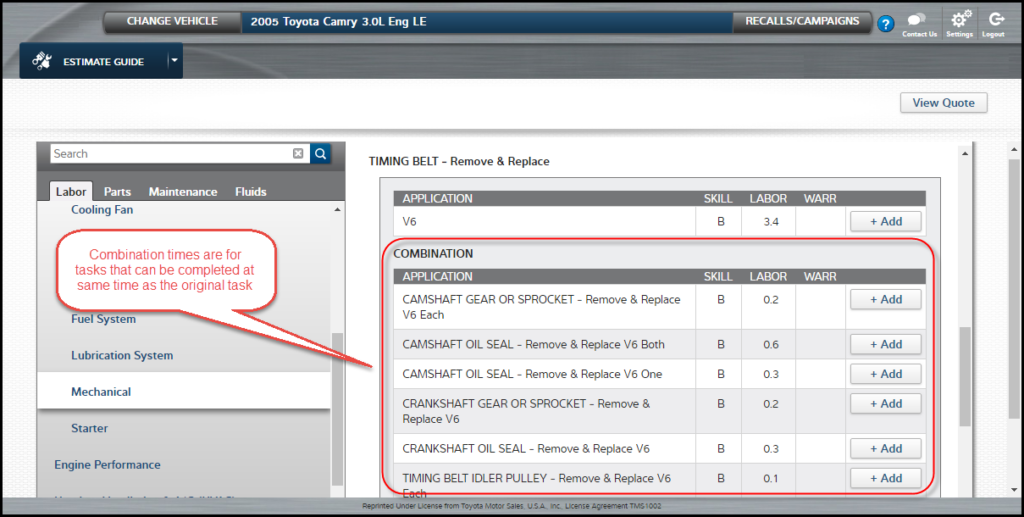
Task: Open the Fluids tab
Action: [251, 192]
